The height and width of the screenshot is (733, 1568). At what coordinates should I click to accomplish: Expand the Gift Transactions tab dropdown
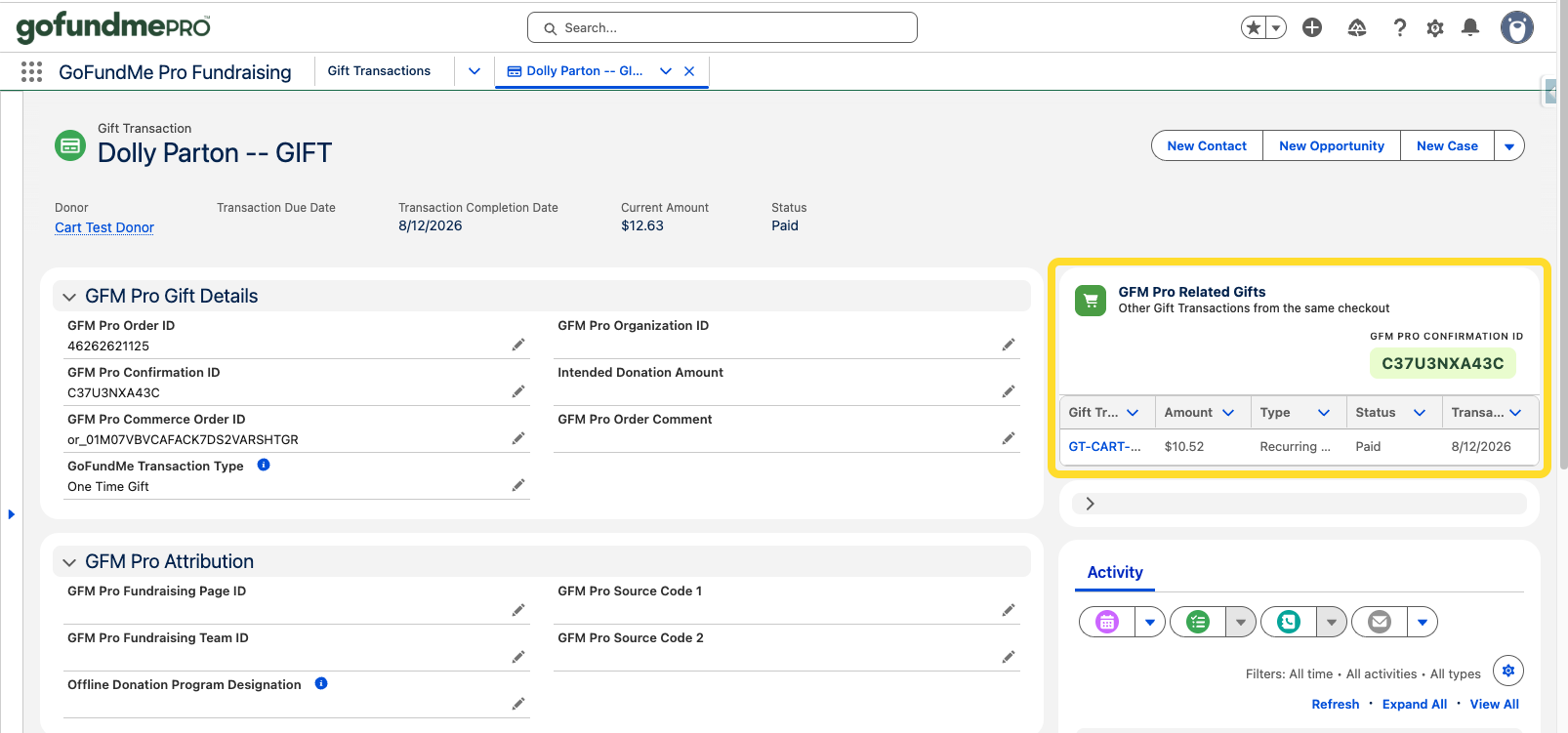click(475, 71)
